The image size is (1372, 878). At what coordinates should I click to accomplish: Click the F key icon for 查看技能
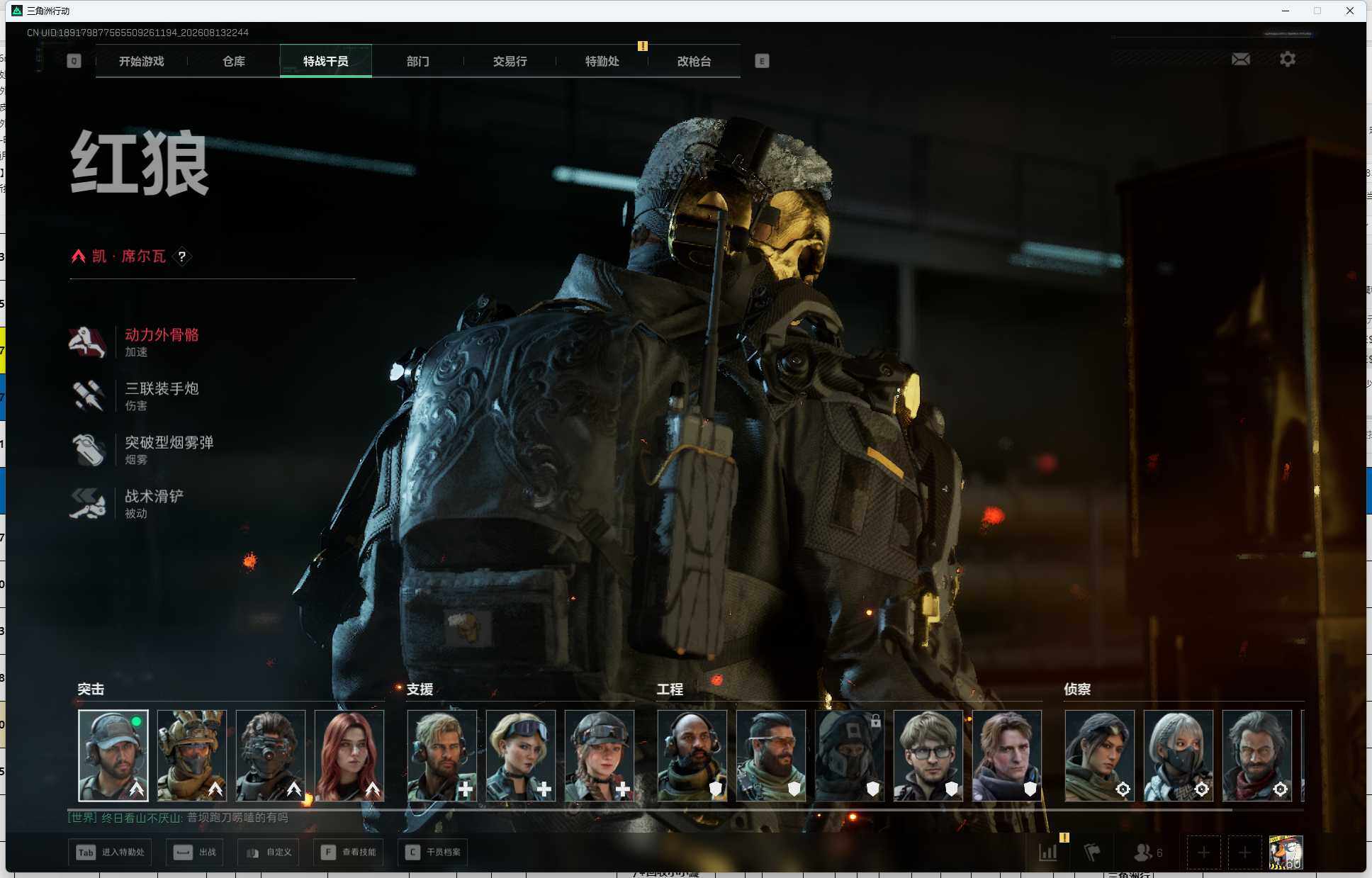pos(327,852)
